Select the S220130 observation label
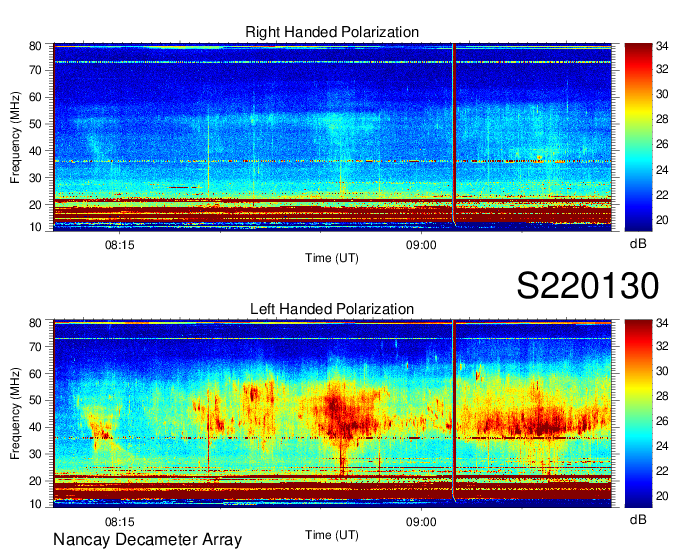The image size is (680, 552). pos(588,286)
